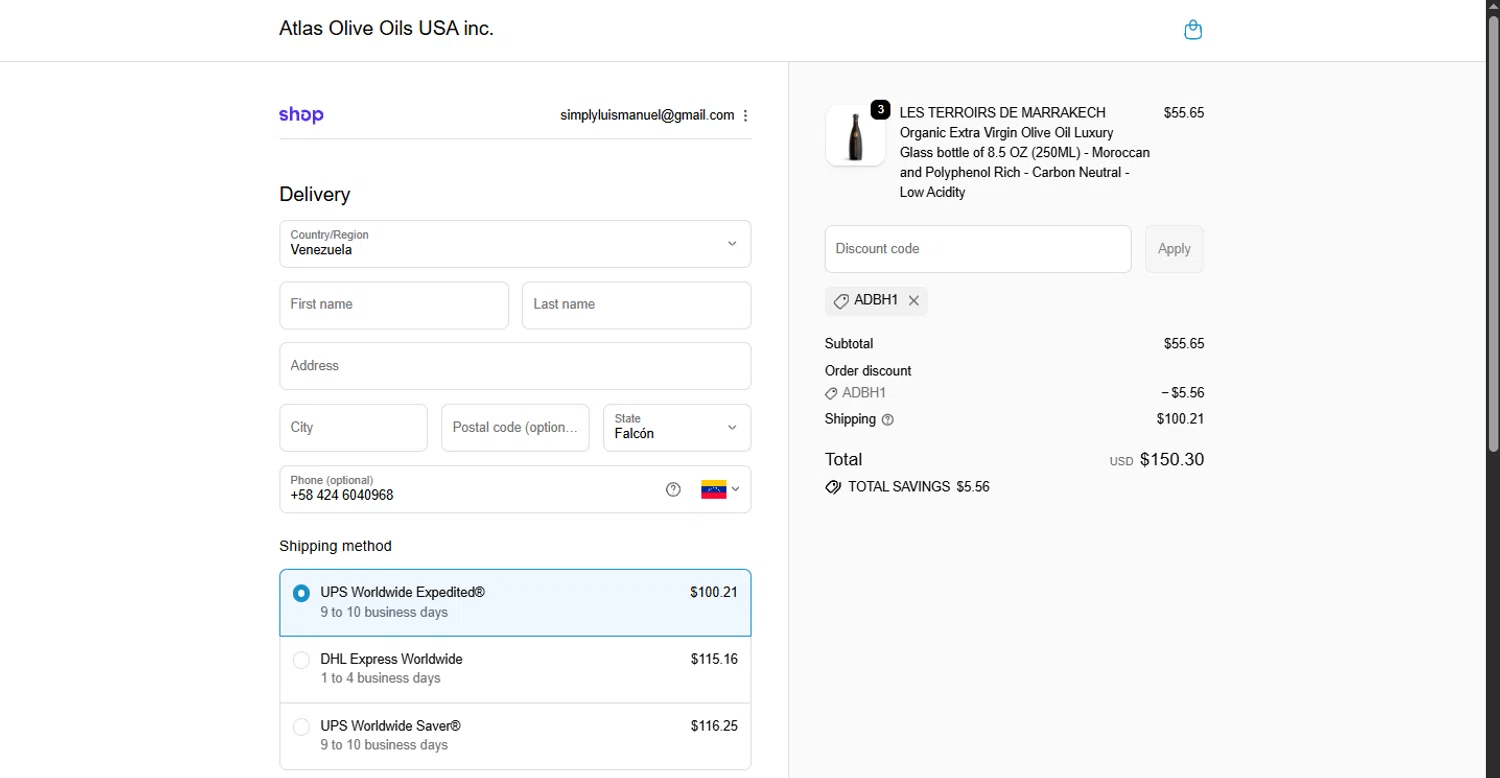The image size is (1500, 778).
Task: Focus the Last name field
Action: (636, 305)
